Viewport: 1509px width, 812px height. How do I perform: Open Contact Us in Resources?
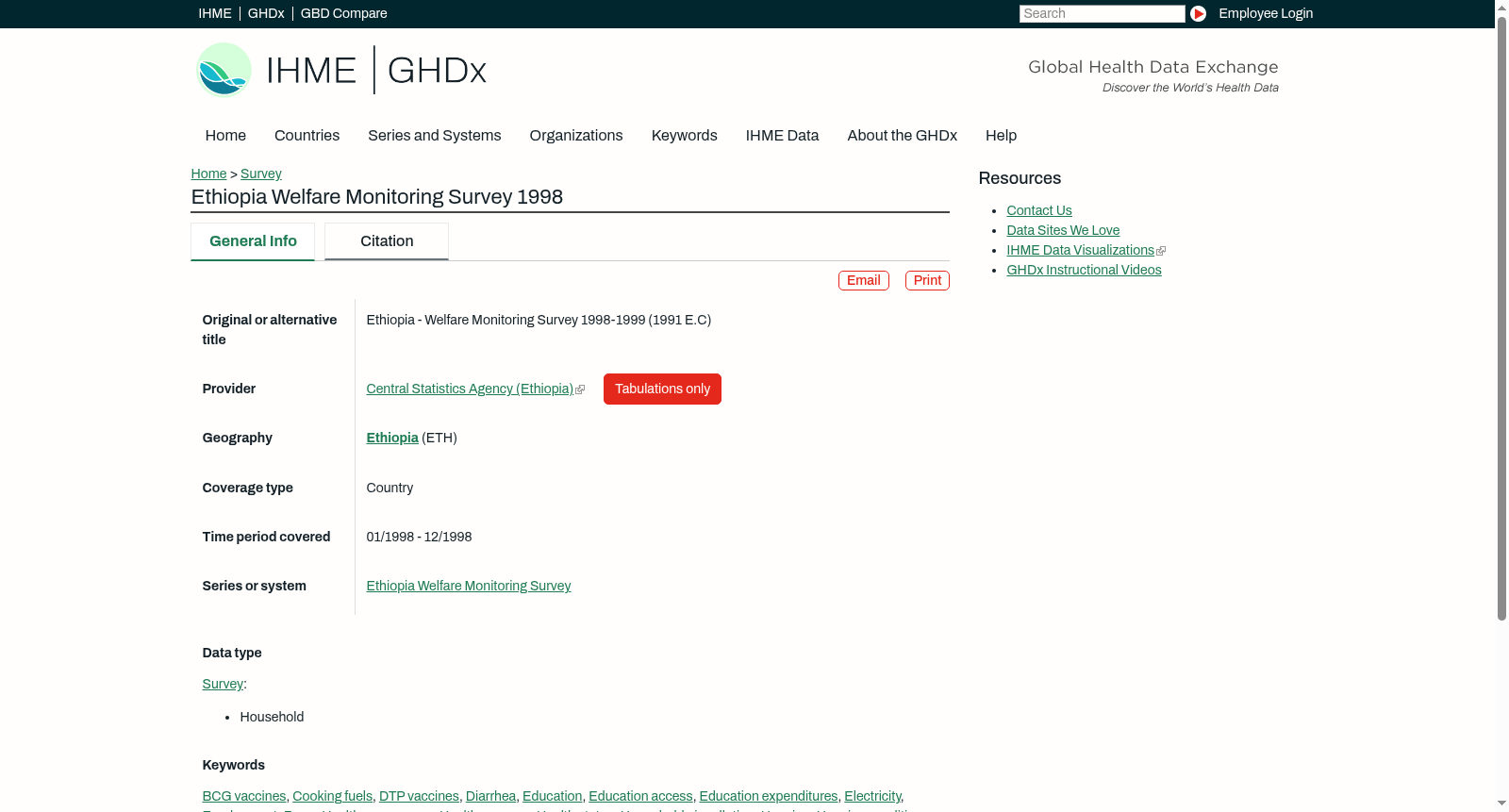1039,210
